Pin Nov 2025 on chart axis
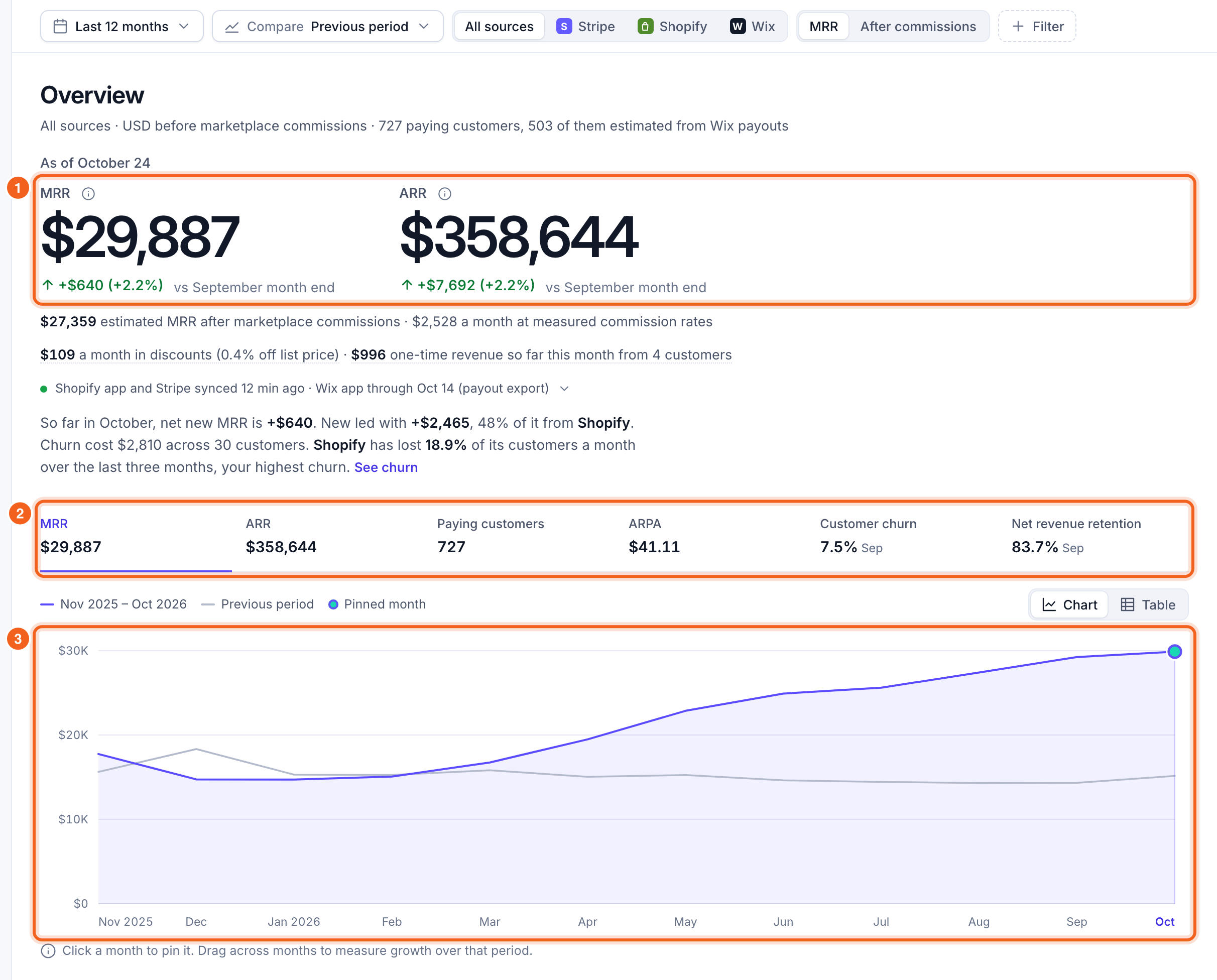The height and width of the screenshot is (980, 1217). 126,922
